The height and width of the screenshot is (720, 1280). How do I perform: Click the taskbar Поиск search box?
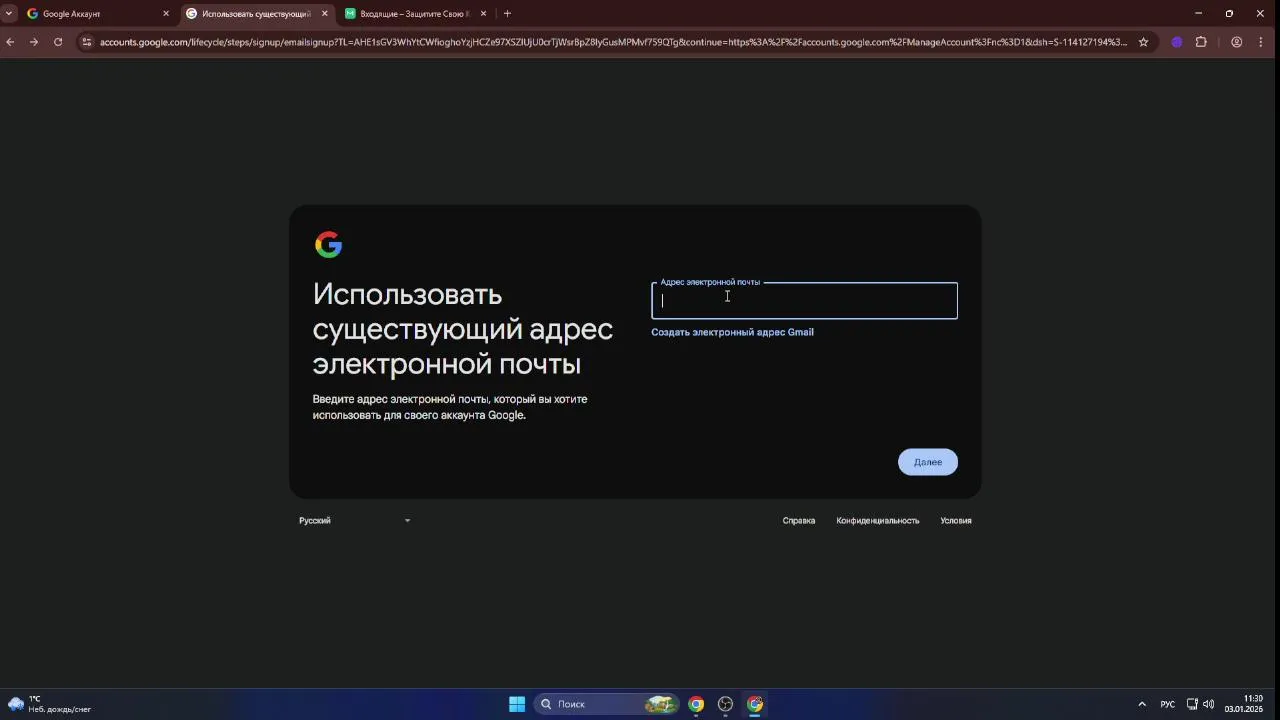(607, 704)
